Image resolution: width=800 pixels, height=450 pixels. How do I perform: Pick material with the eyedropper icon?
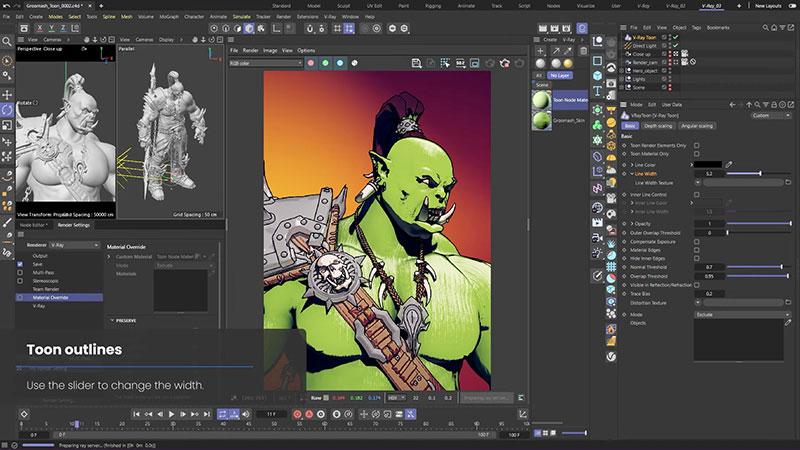(x=567, y=51)
